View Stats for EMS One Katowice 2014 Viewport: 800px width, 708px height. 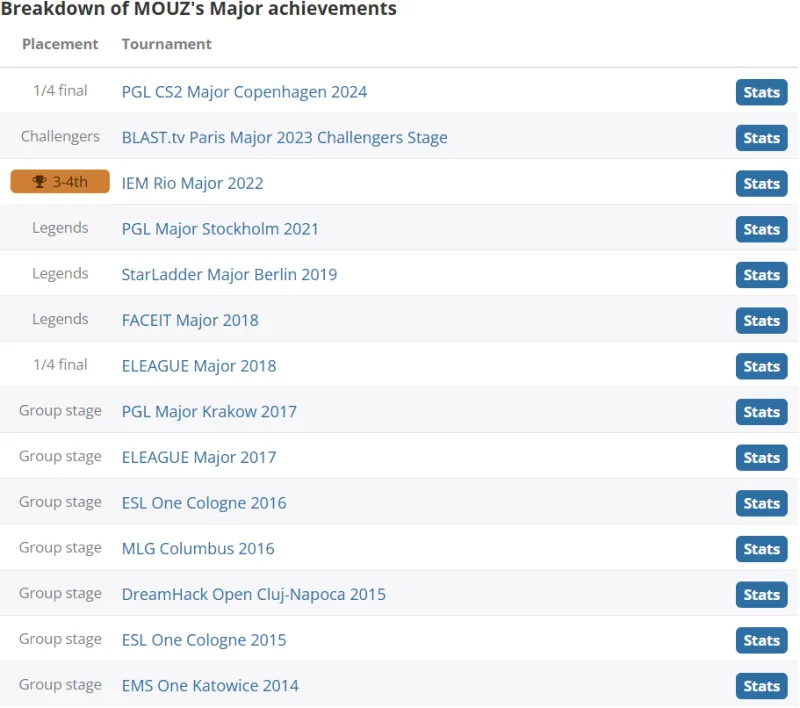761,686
